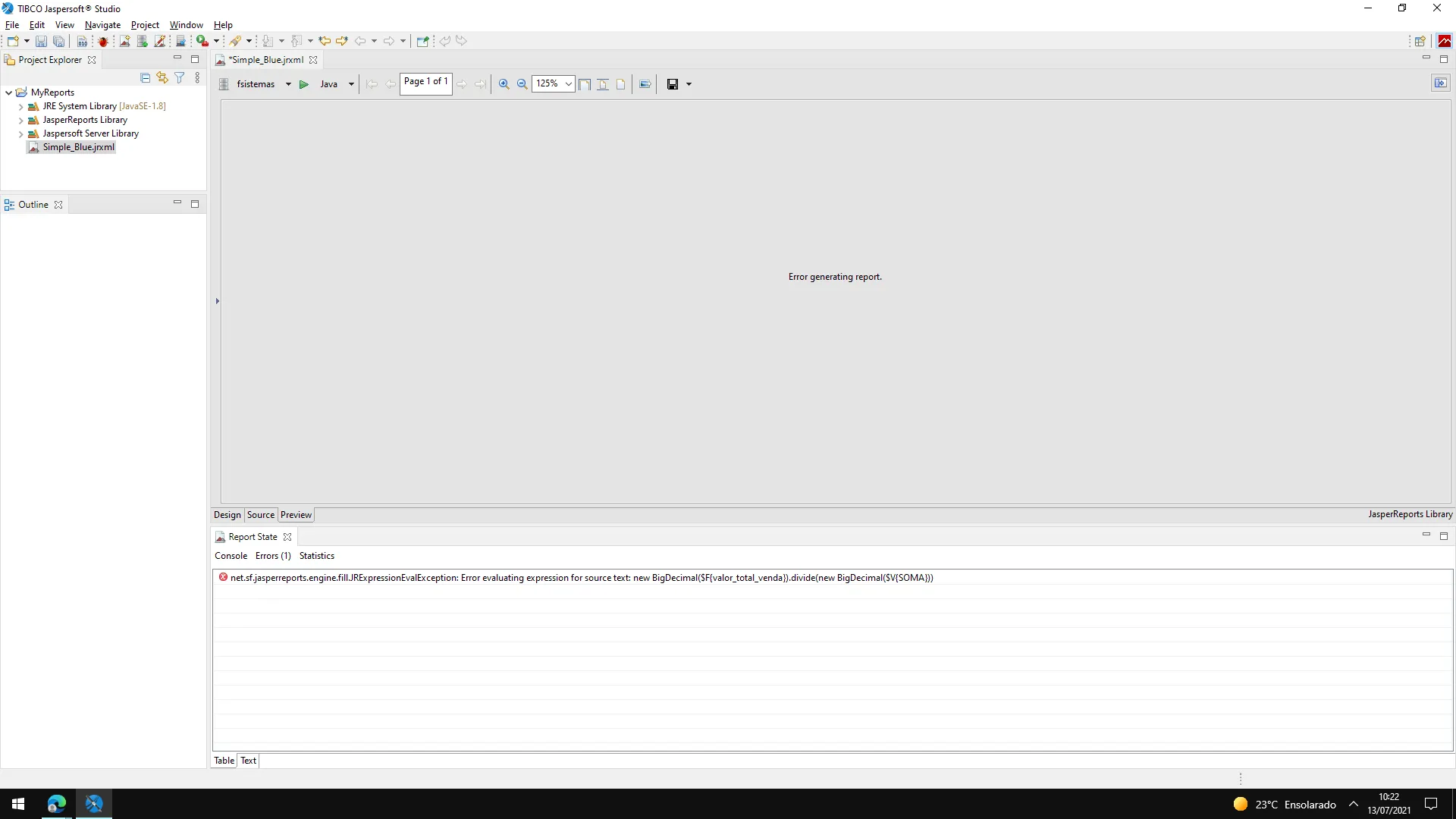
Task: Run the report with the green play button
Action: (304, 84)
